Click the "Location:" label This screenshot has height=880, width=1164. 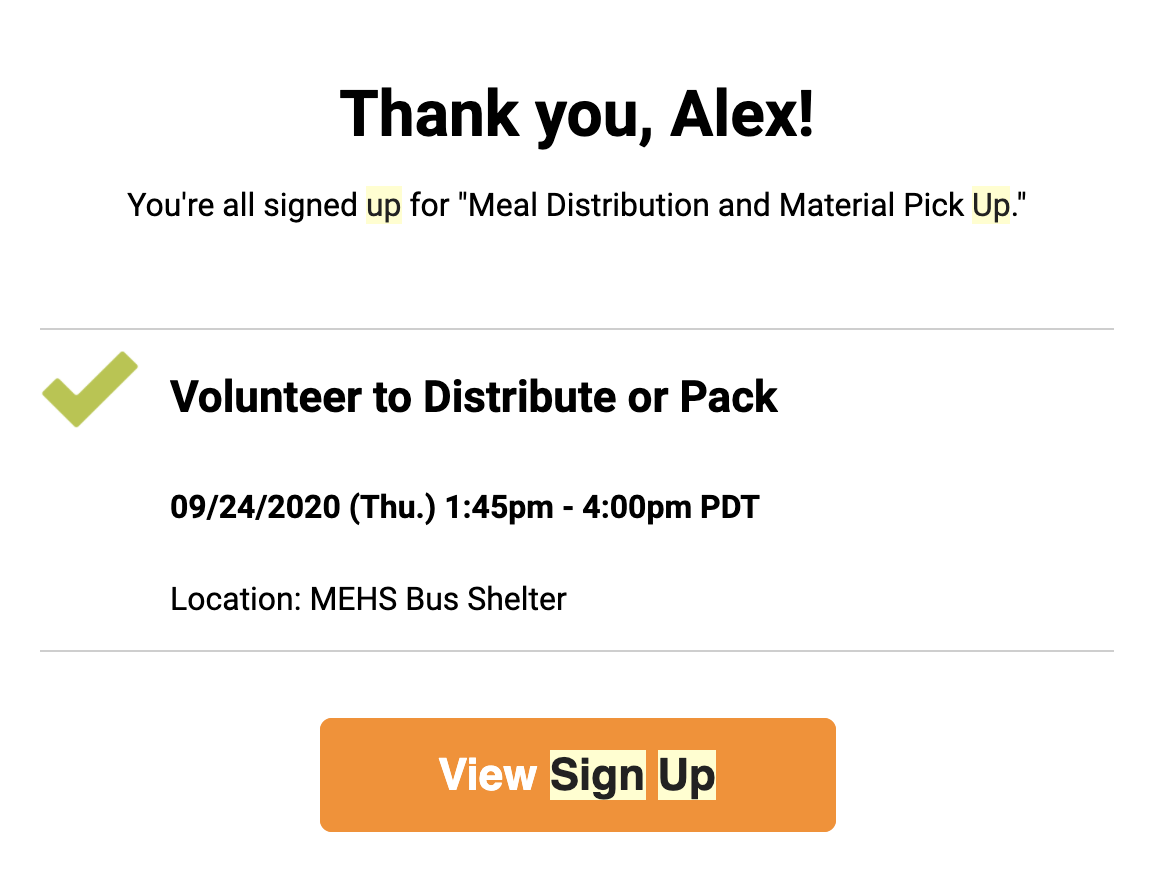coord(235,599)
